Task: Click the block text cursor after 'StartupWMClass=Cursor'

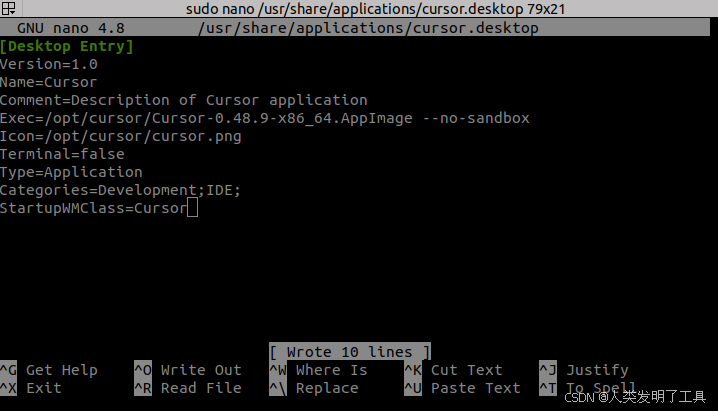Action: coord(193,208)
